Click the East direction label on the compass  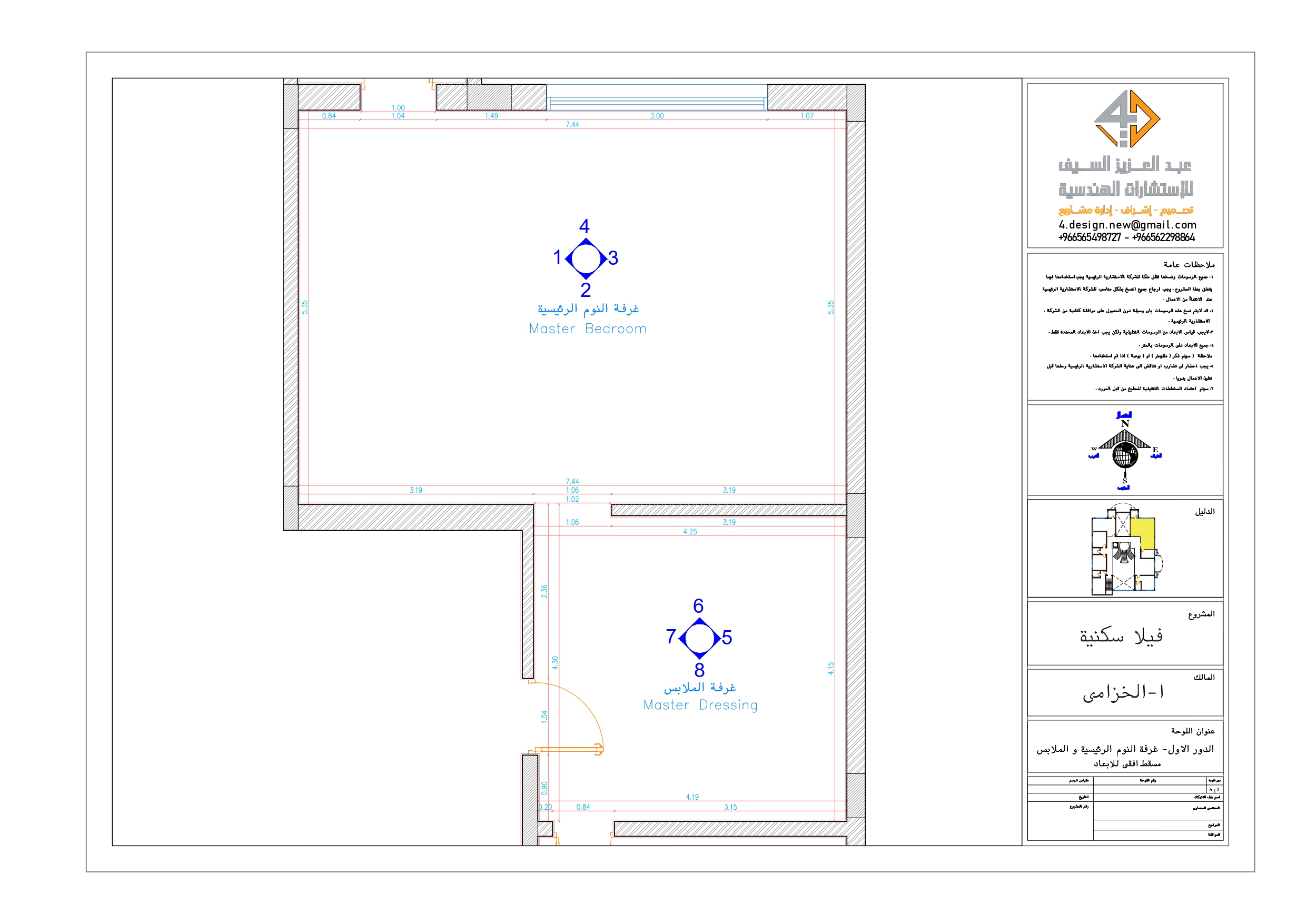click(x=1156, y=450)
